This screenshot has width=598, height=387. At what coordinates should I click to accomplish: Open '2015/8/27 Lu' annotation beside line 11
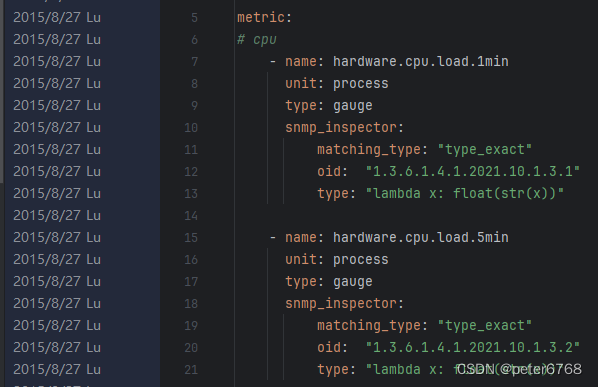pos(57,149)
